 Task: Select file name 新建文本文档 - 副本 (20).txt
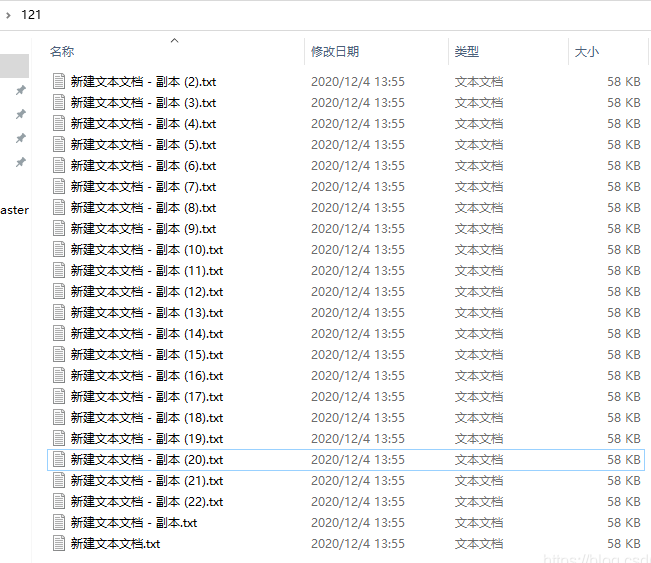pyautogui.click(x=147, y=460)
